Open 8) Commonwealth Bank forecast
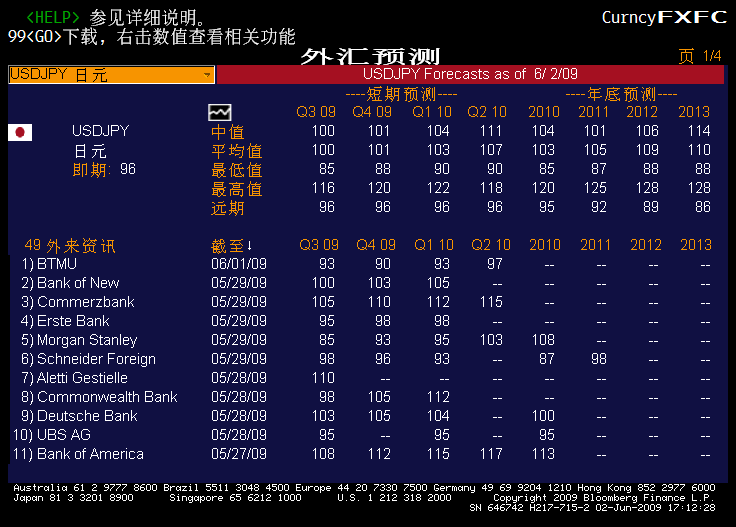The width and height of the screenshot is (736, 527). [x=100, y=397]
